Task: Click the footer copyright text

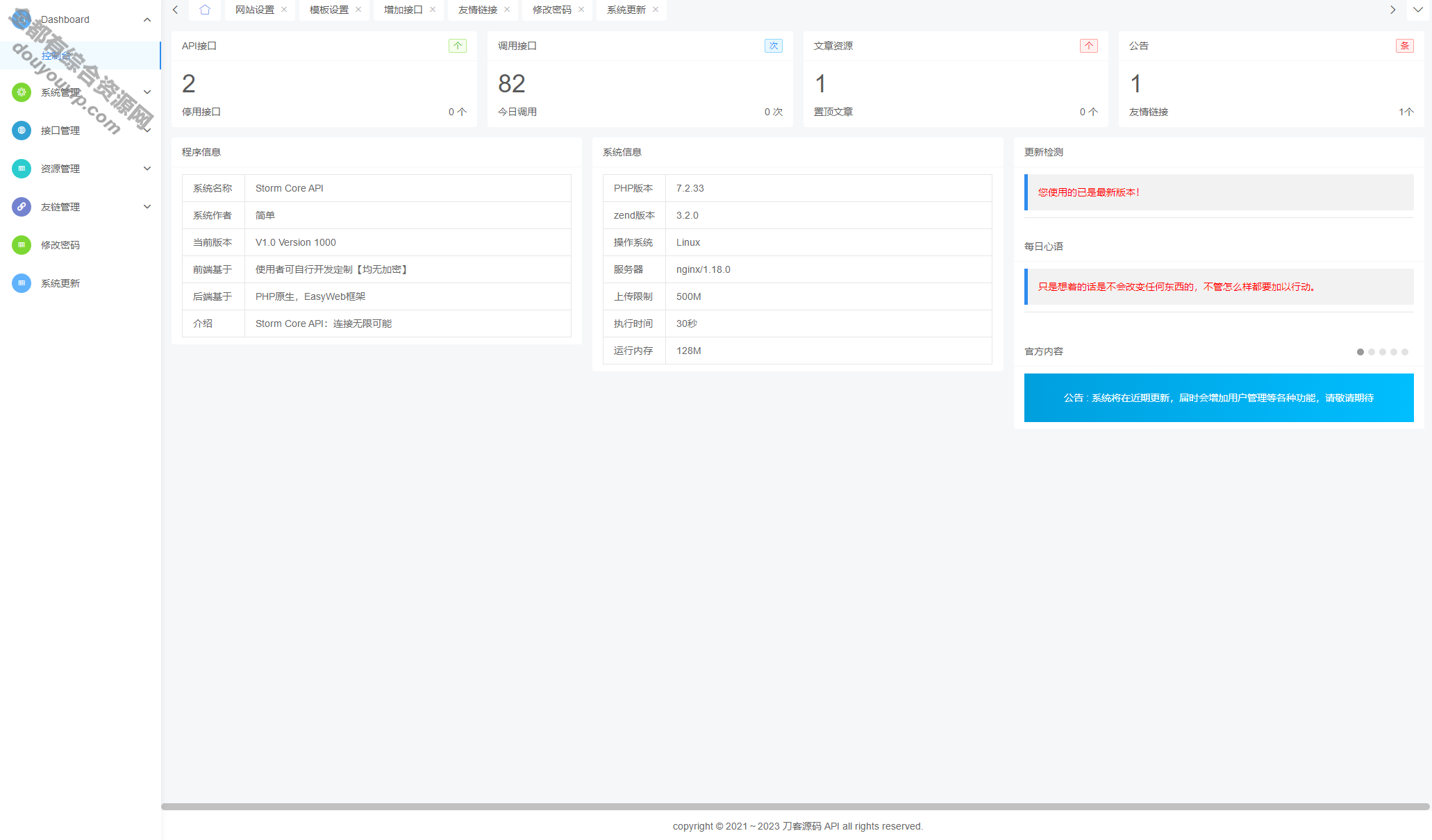Action: pos(797,826)
